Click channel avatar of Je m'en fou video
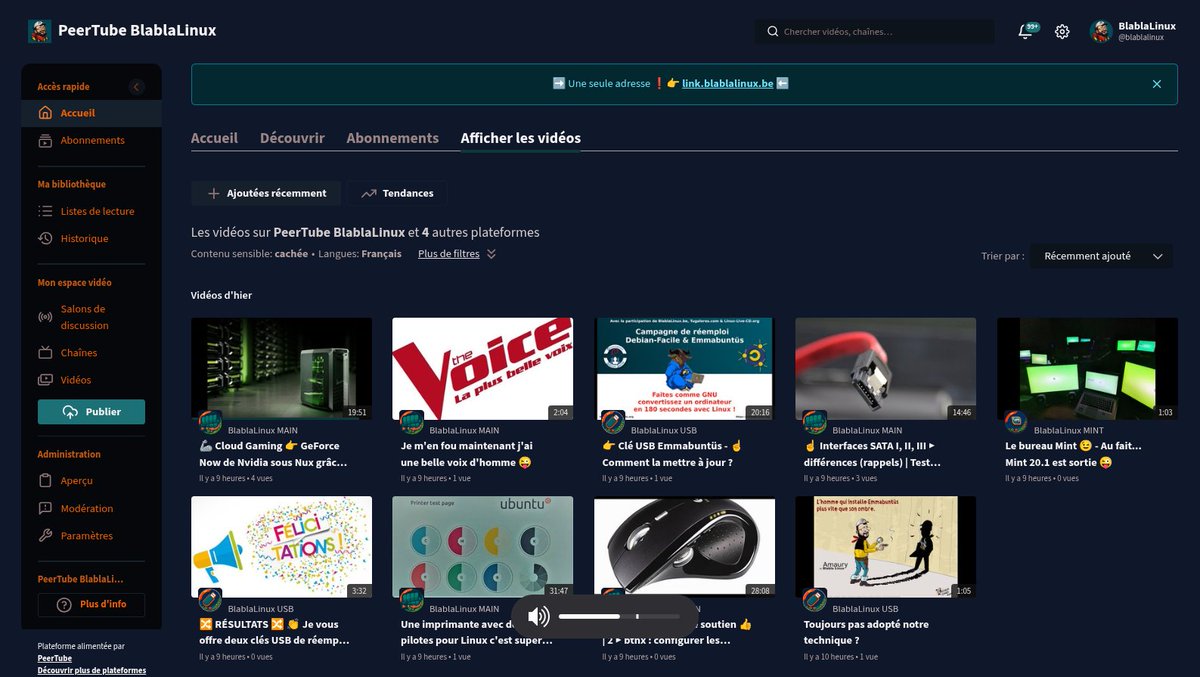Viewport: 1200px width, 677px height. coord(412,422)
